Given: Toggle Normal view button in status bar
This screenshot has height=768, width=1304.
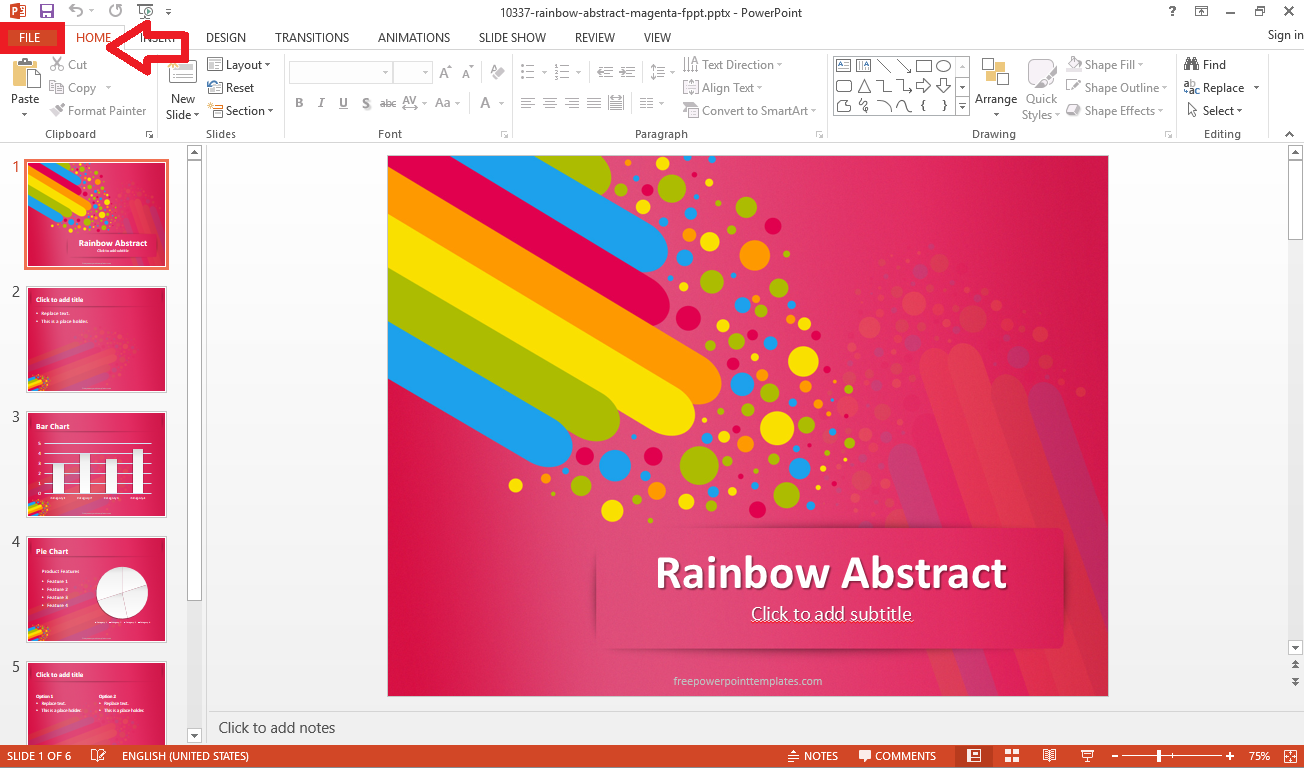Looking at the screenshot, I should click(974, 756).
